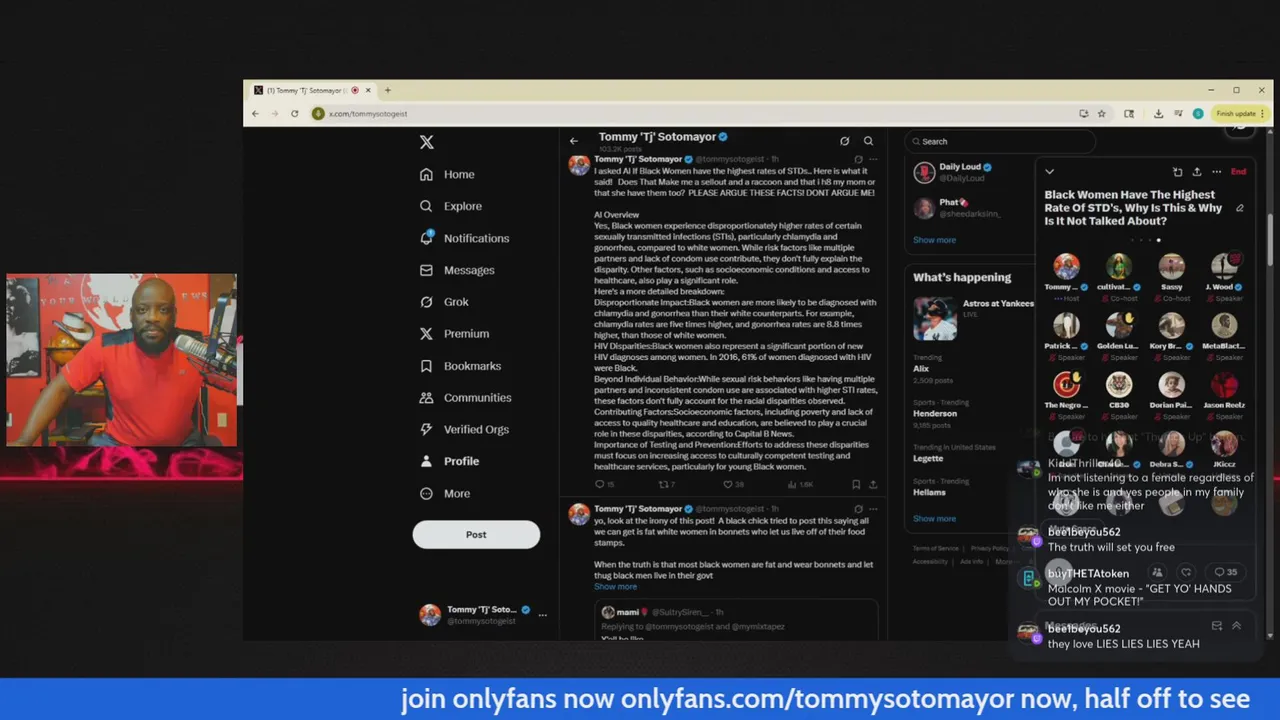Open the quoted post by mami
Screen dimensions: 1280x720
[x=736, y=620]
